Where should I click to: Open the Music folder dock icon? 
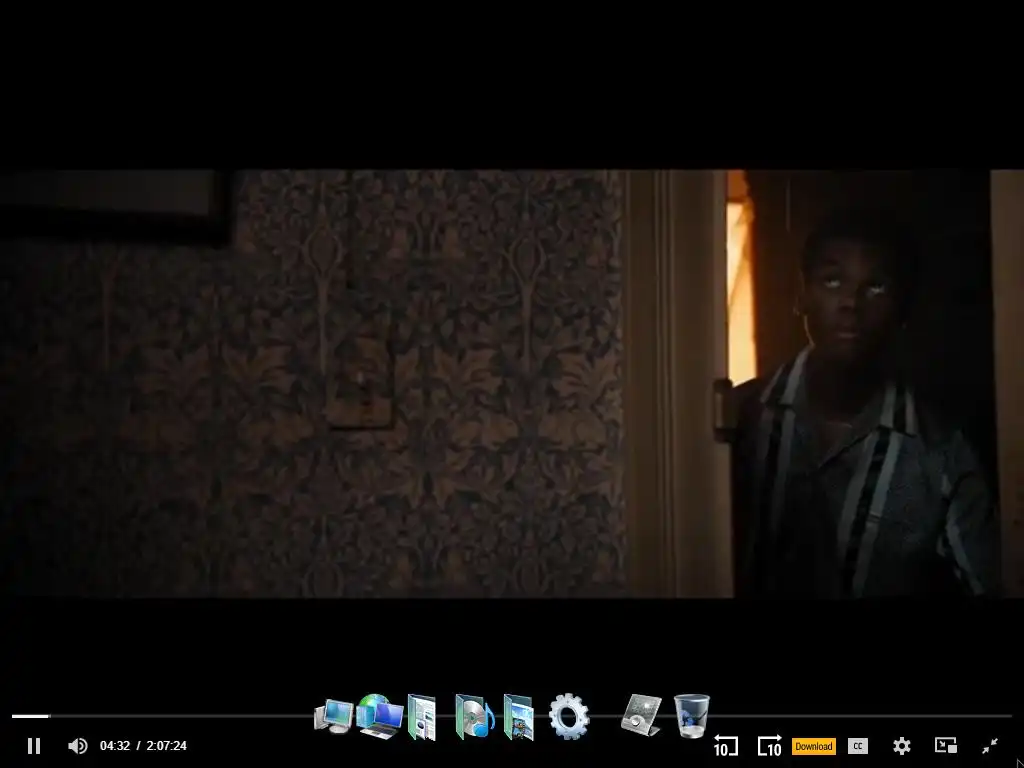point(475,716)
